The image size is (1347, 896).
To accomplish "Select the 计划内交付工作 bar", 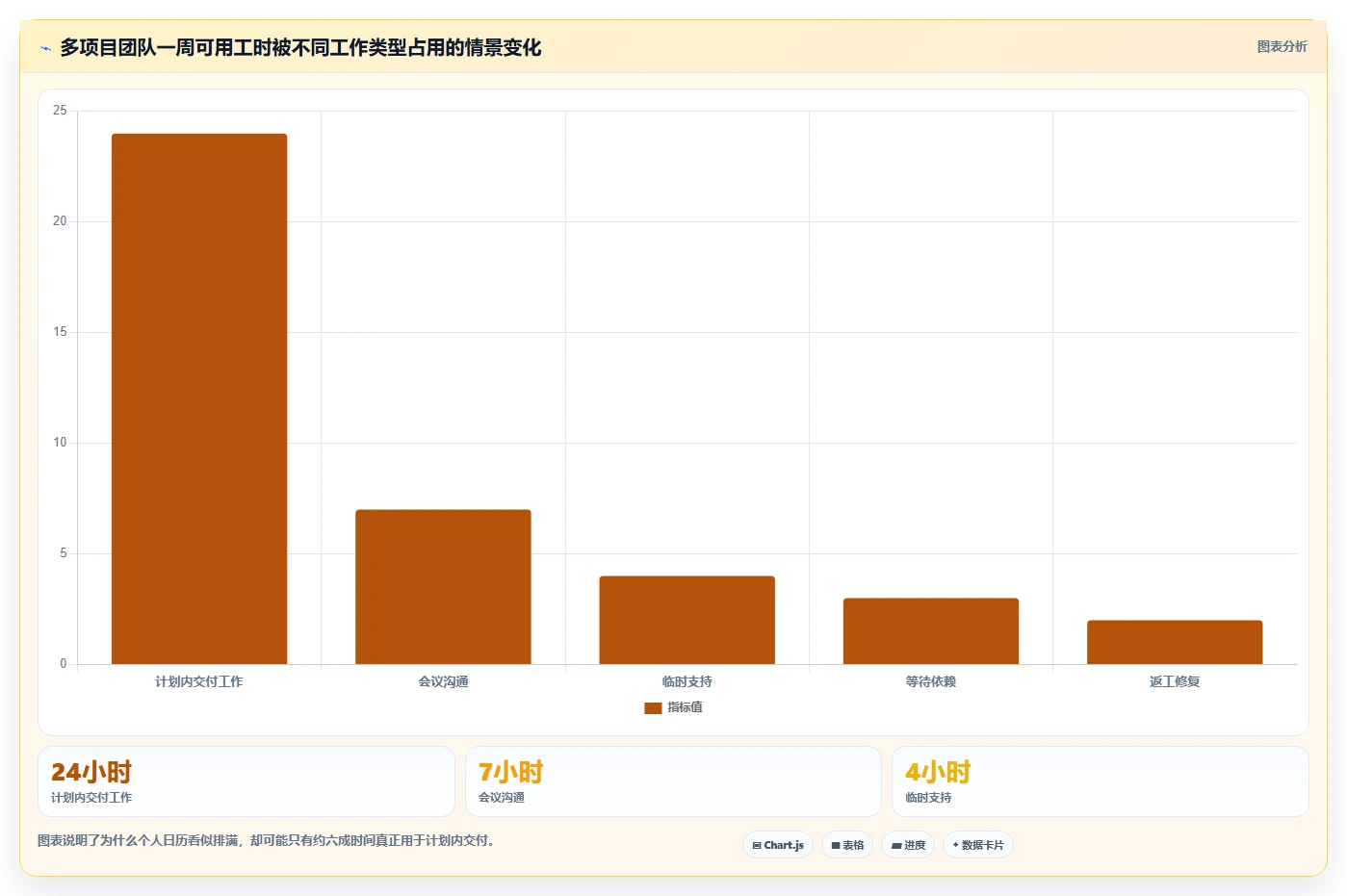I will pyautogui.click(x=199, y=398).
